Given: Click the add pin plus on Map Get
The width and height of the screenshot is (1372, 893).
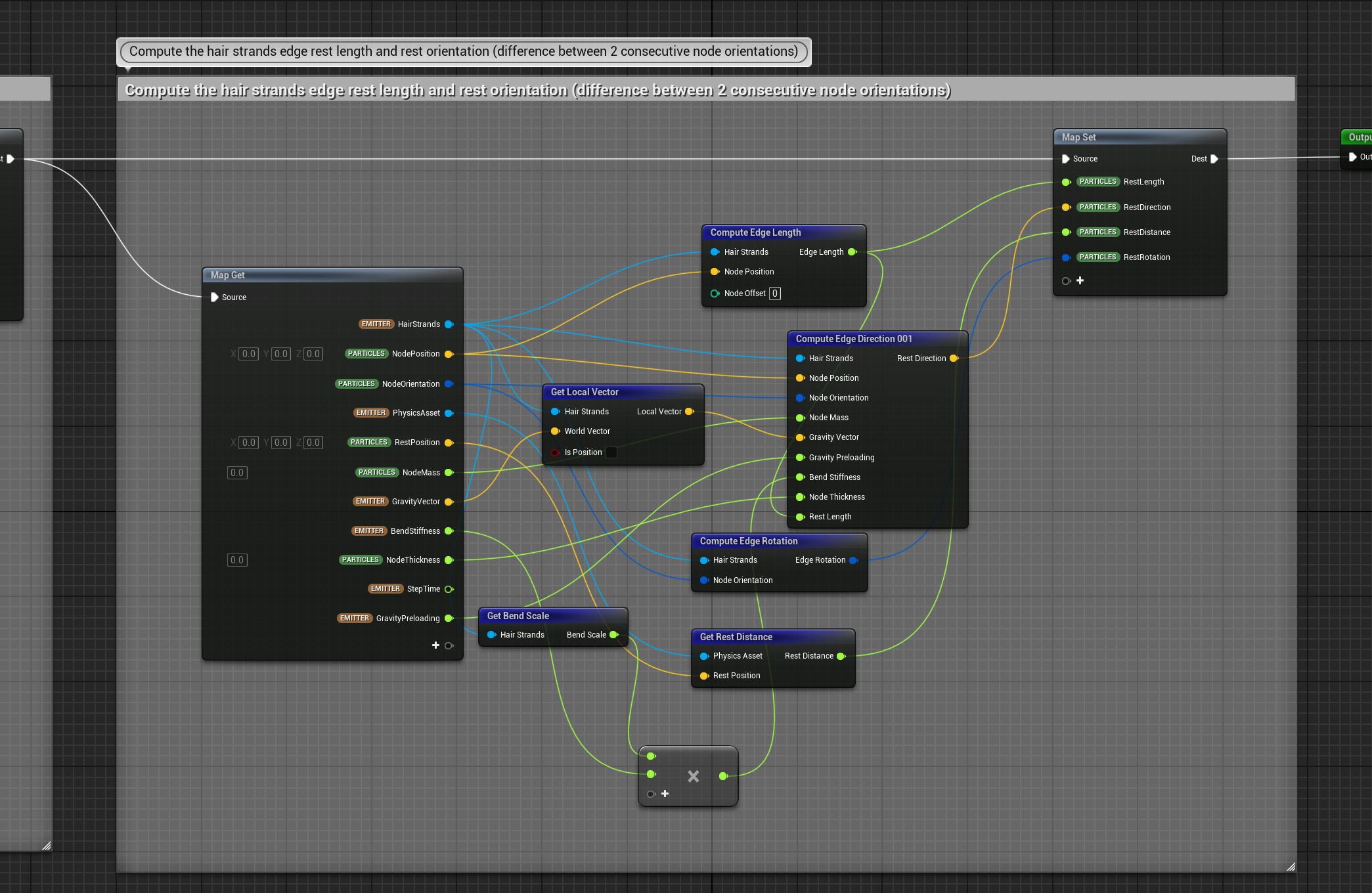Looking at the screenshot, I should pyautogui.click(x=435, y=645).
